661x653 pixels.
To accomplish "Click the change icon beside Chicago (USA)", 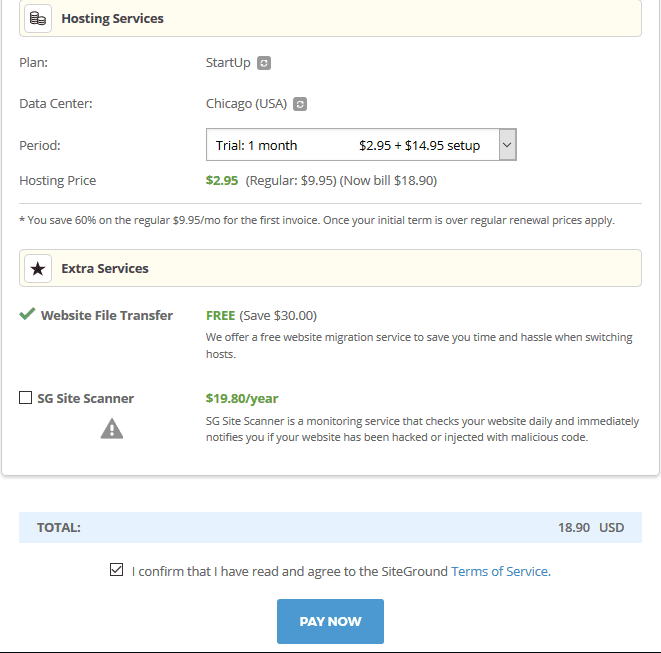I will pyautogui.click(x=300, y=104).
